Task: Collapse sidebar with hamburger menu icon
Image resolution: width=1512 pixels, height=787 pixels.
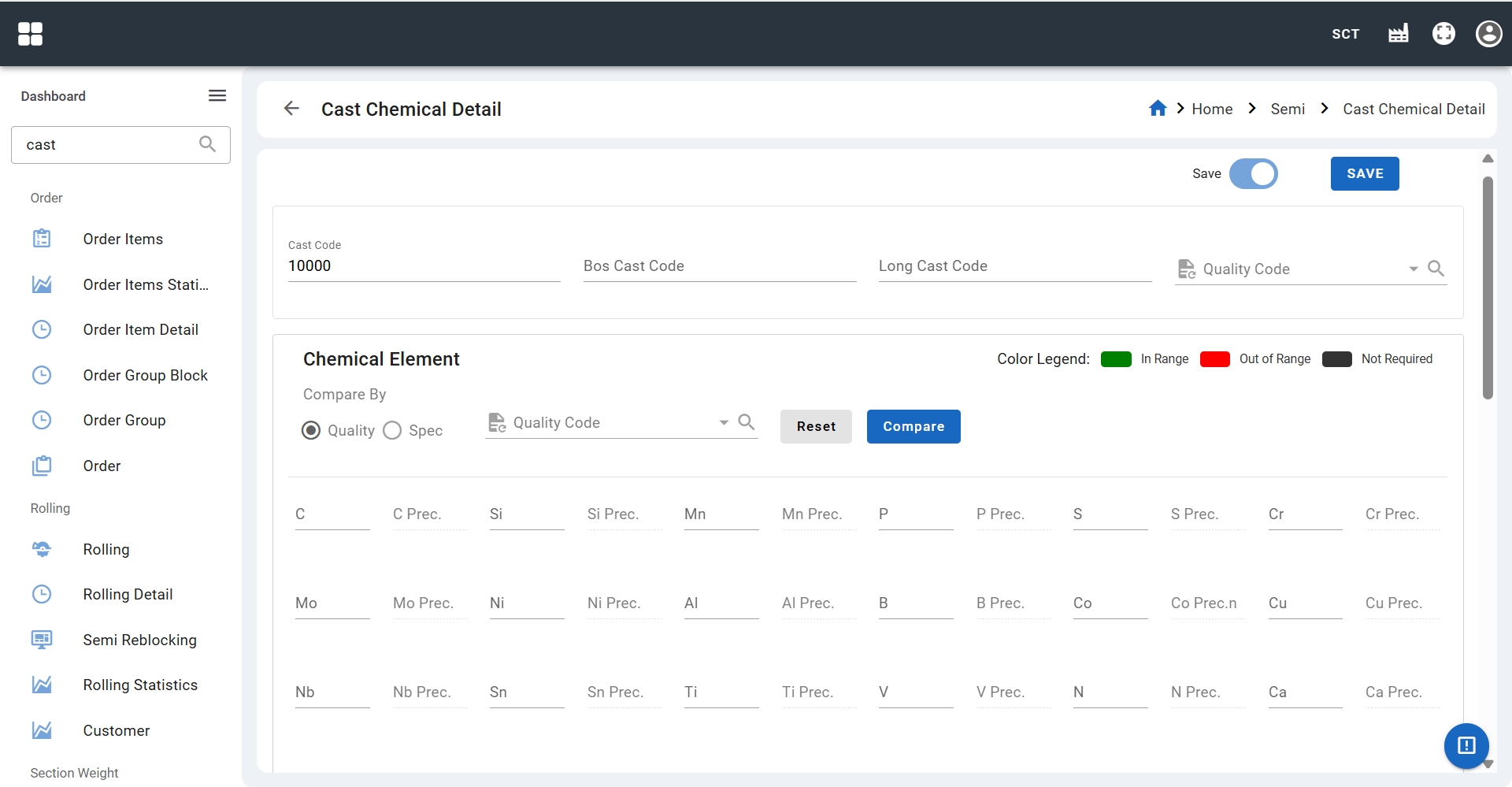Action: 217,96
